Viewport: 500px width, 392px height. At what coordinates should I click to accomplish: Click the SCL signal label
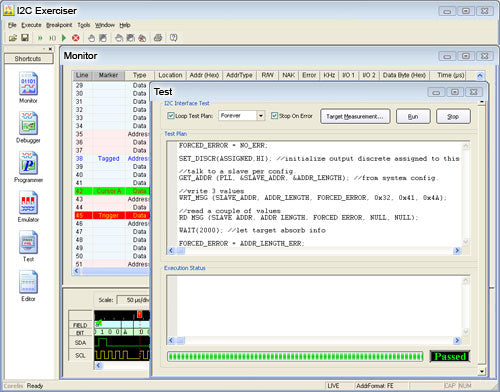coord(80,355)
